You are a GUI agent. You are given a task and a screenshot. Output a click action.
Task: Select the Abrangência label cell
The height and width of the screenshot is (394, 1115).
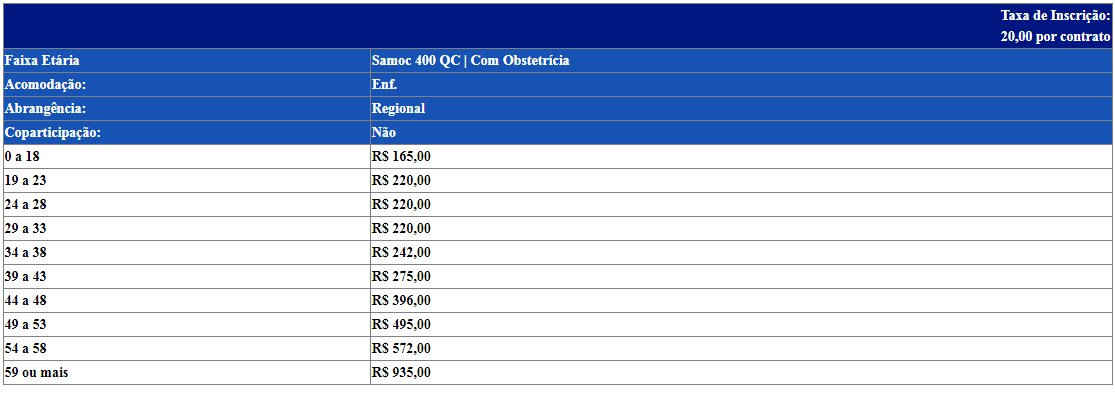point(186,109)
